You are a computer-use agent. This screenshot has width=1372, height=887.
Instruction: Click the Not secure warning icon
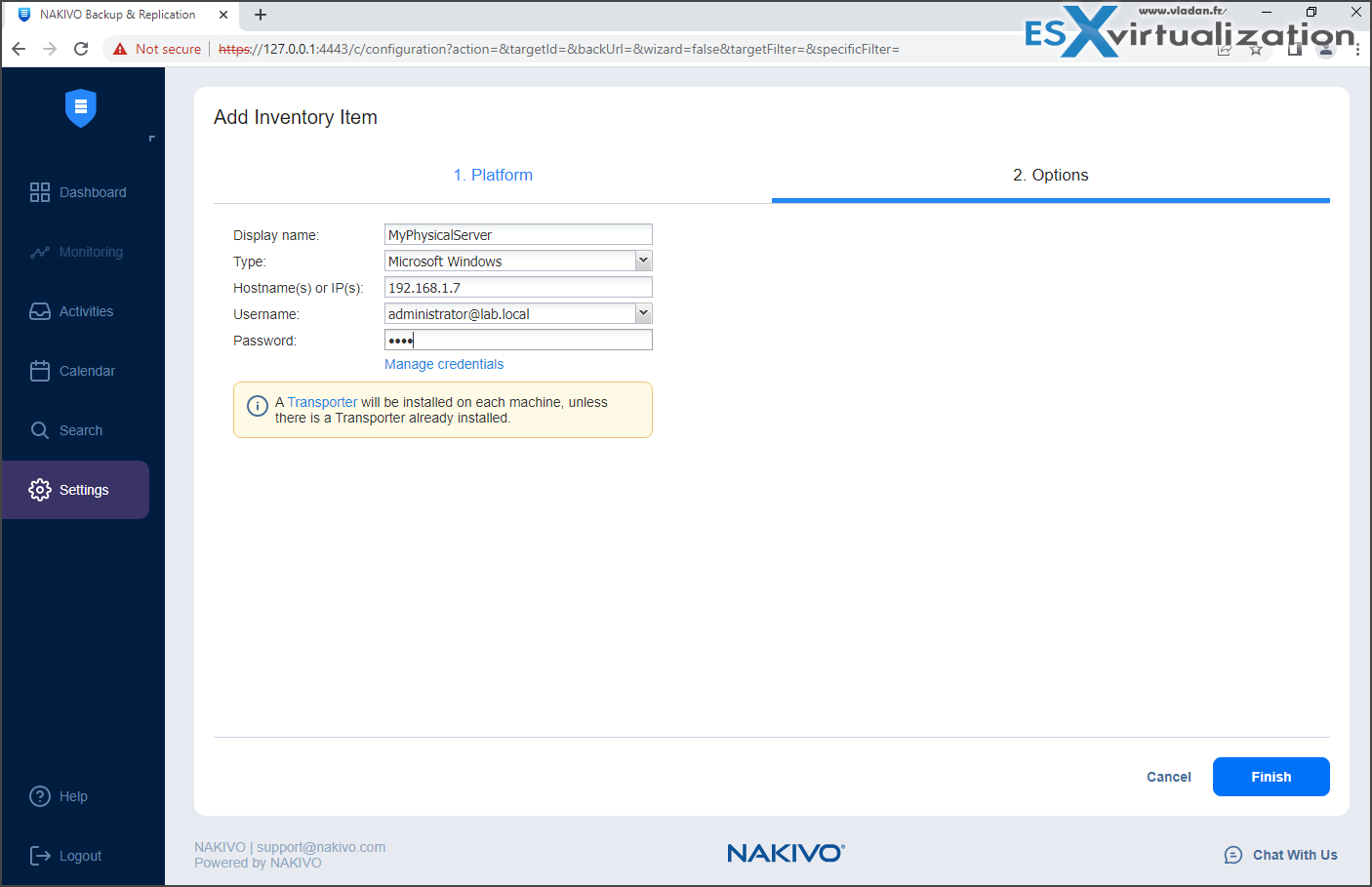tap(120, 49)
